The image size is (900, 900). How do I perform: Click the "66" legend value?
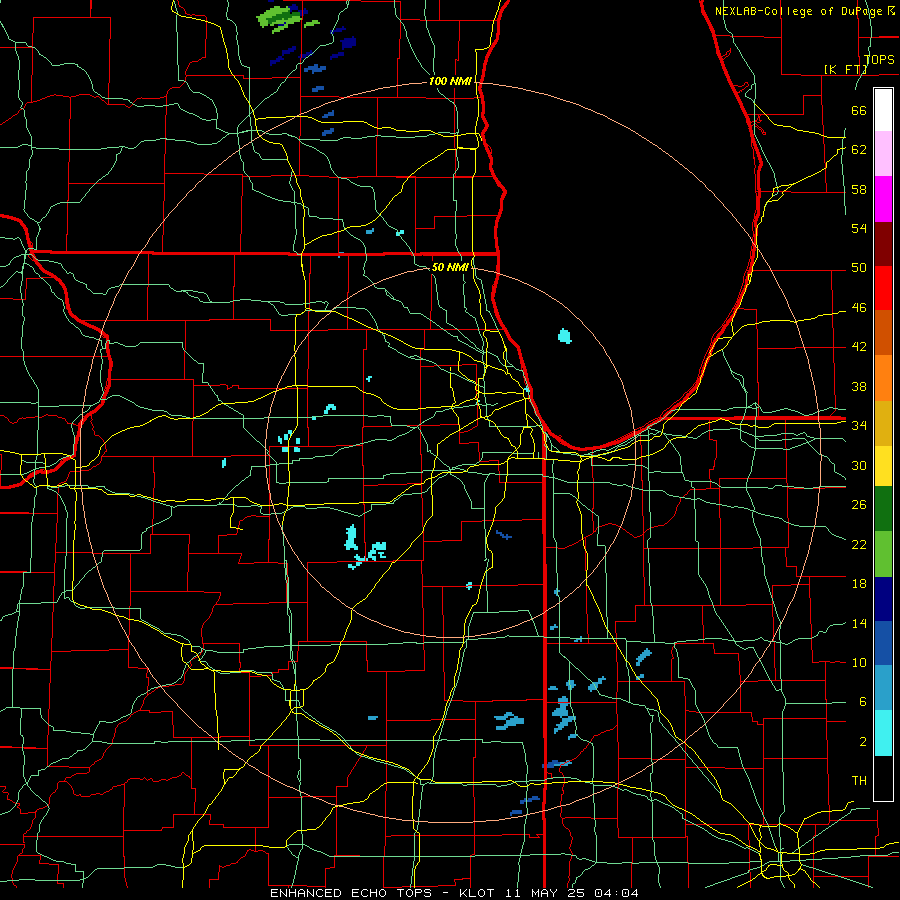click(859, 110)
